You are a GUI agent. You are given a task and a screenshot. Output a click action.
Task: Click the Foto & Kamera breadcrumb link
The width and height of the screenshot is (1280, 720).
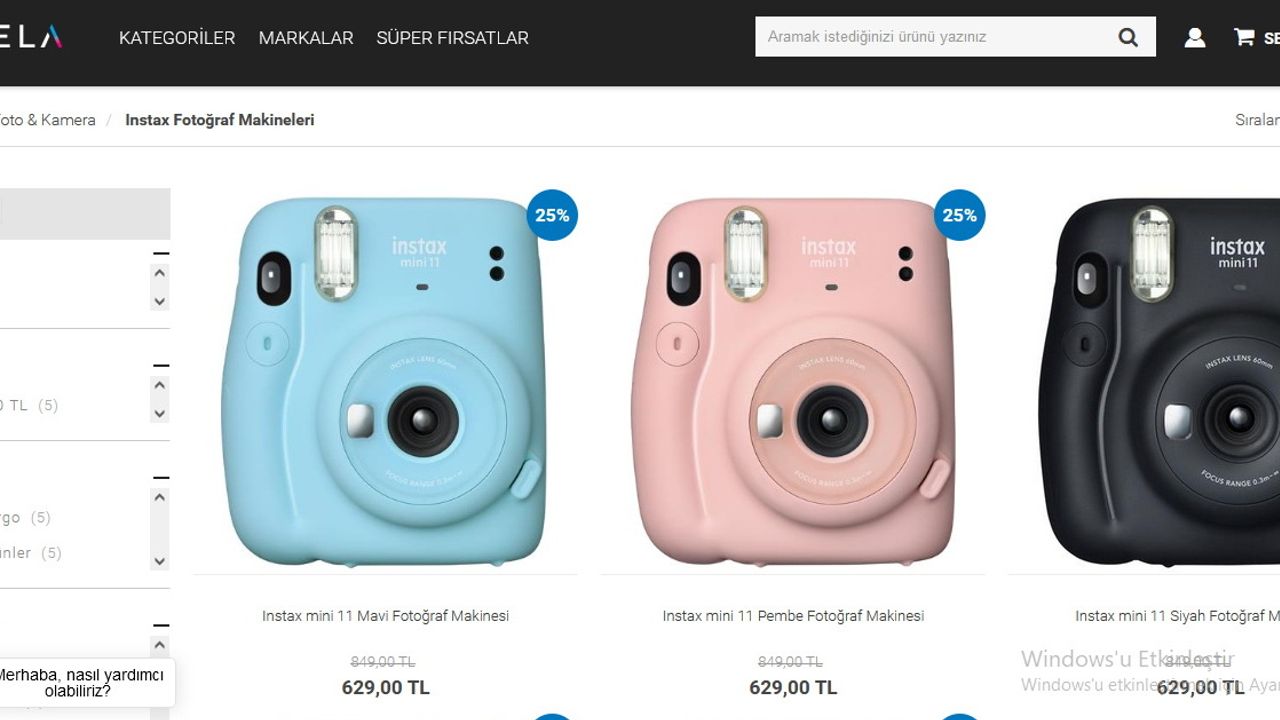click(46, 120)
